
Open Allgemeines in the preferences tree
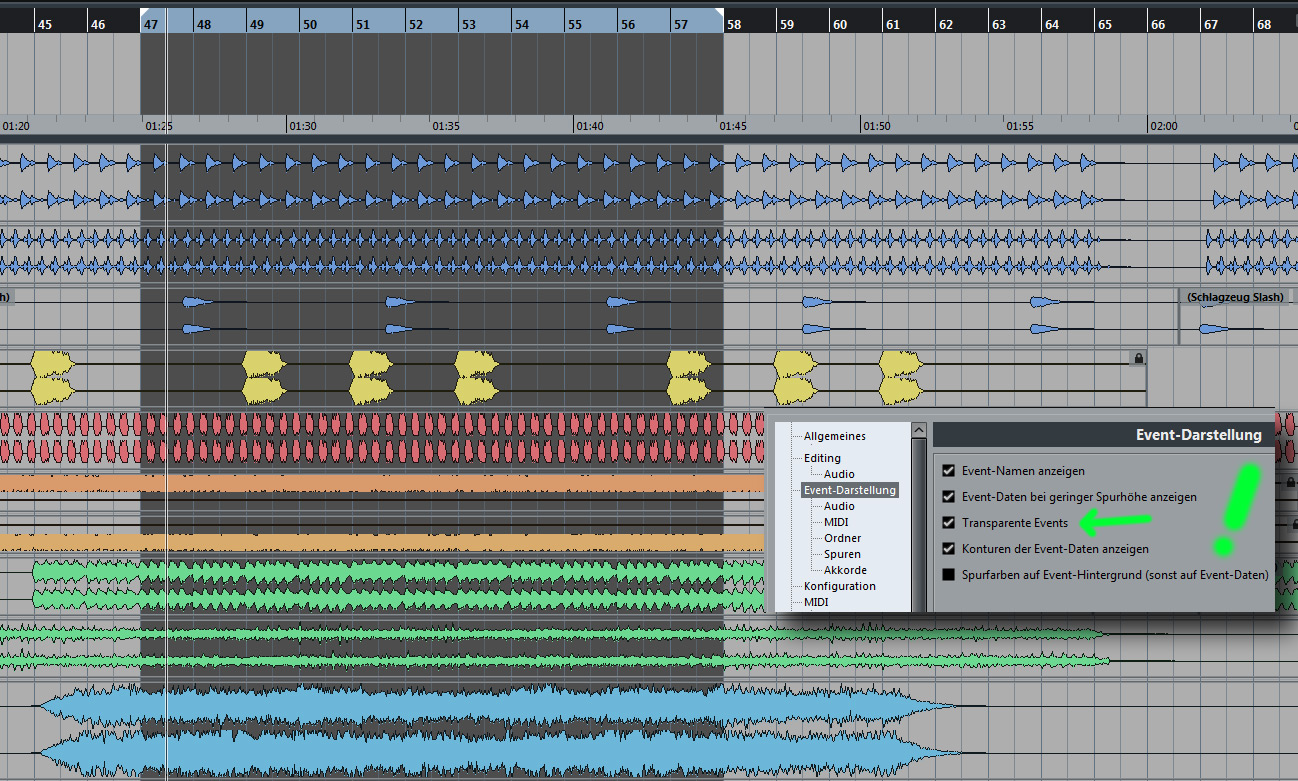point(834,436)
